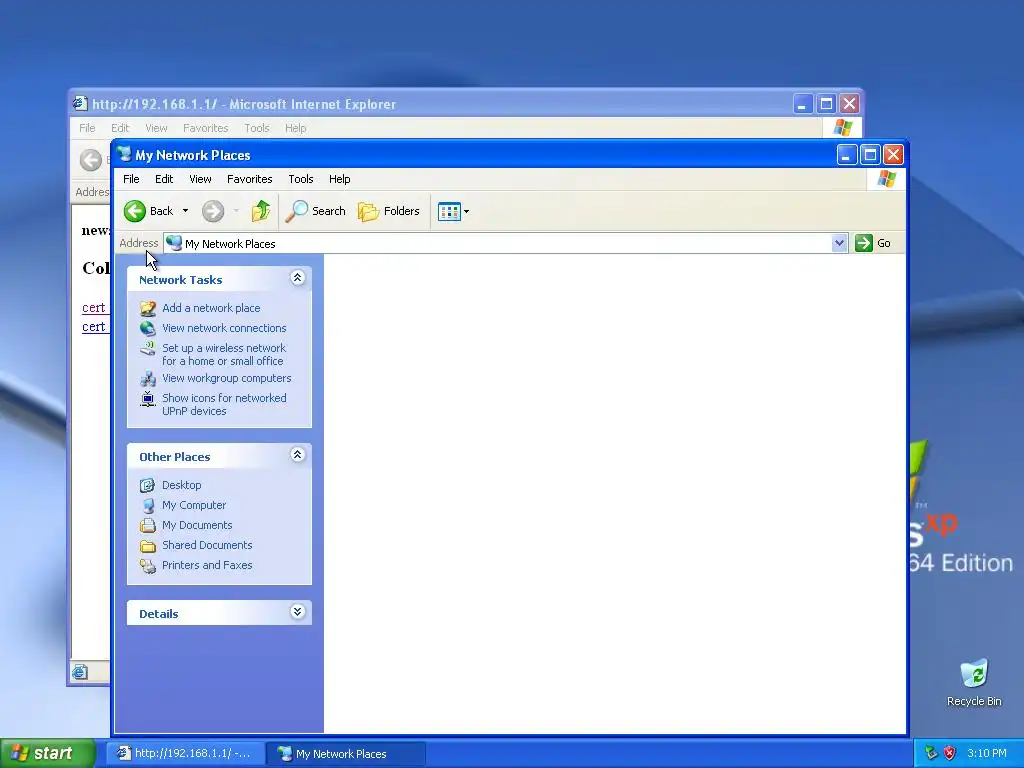Click Add a network place link
The image size is (1024, 768).
pyautogui.click(x=211, y=308)
